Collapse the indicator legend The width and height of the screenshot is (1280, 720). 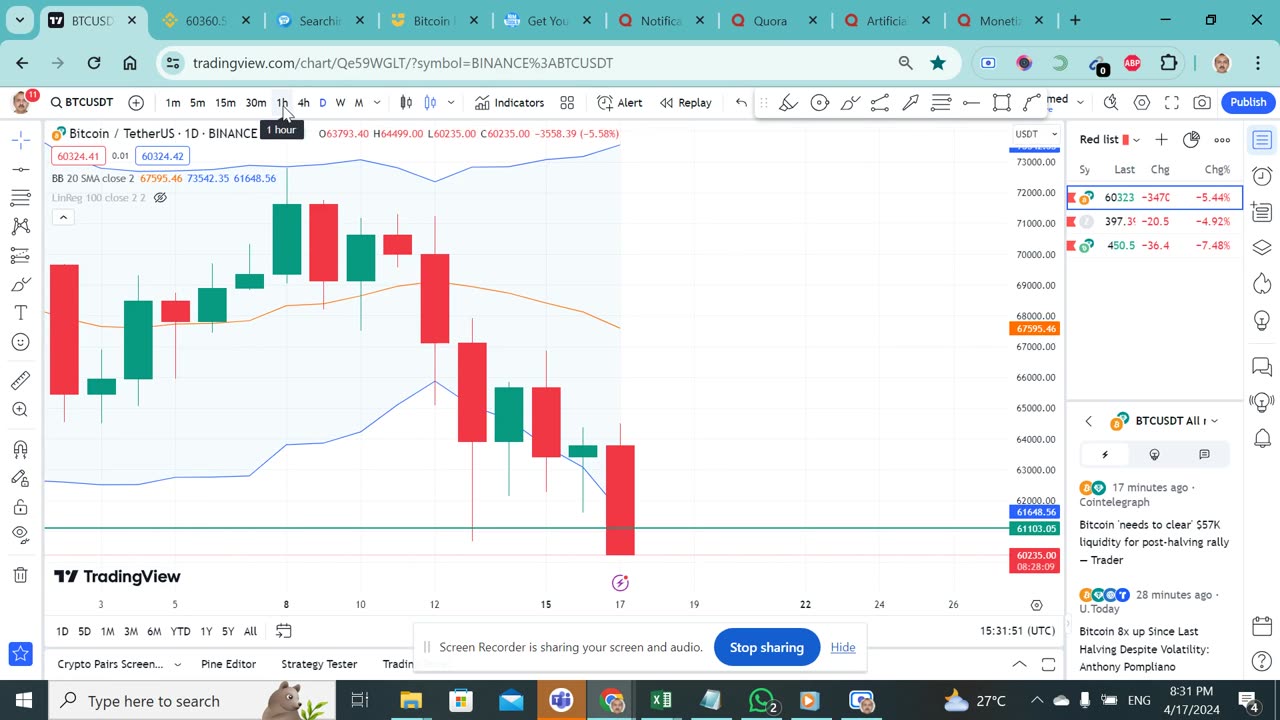tap(63, 218)
